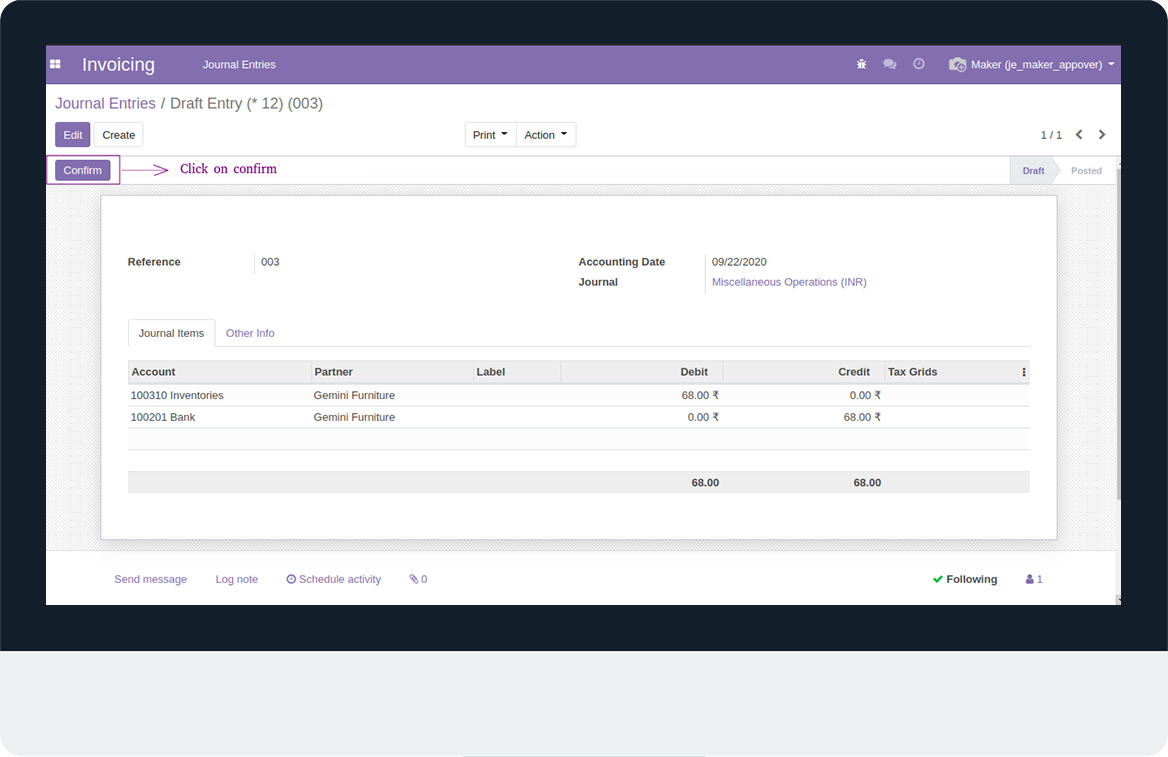
Task: Expand the Print dropdown
Action: click(490, 135)
